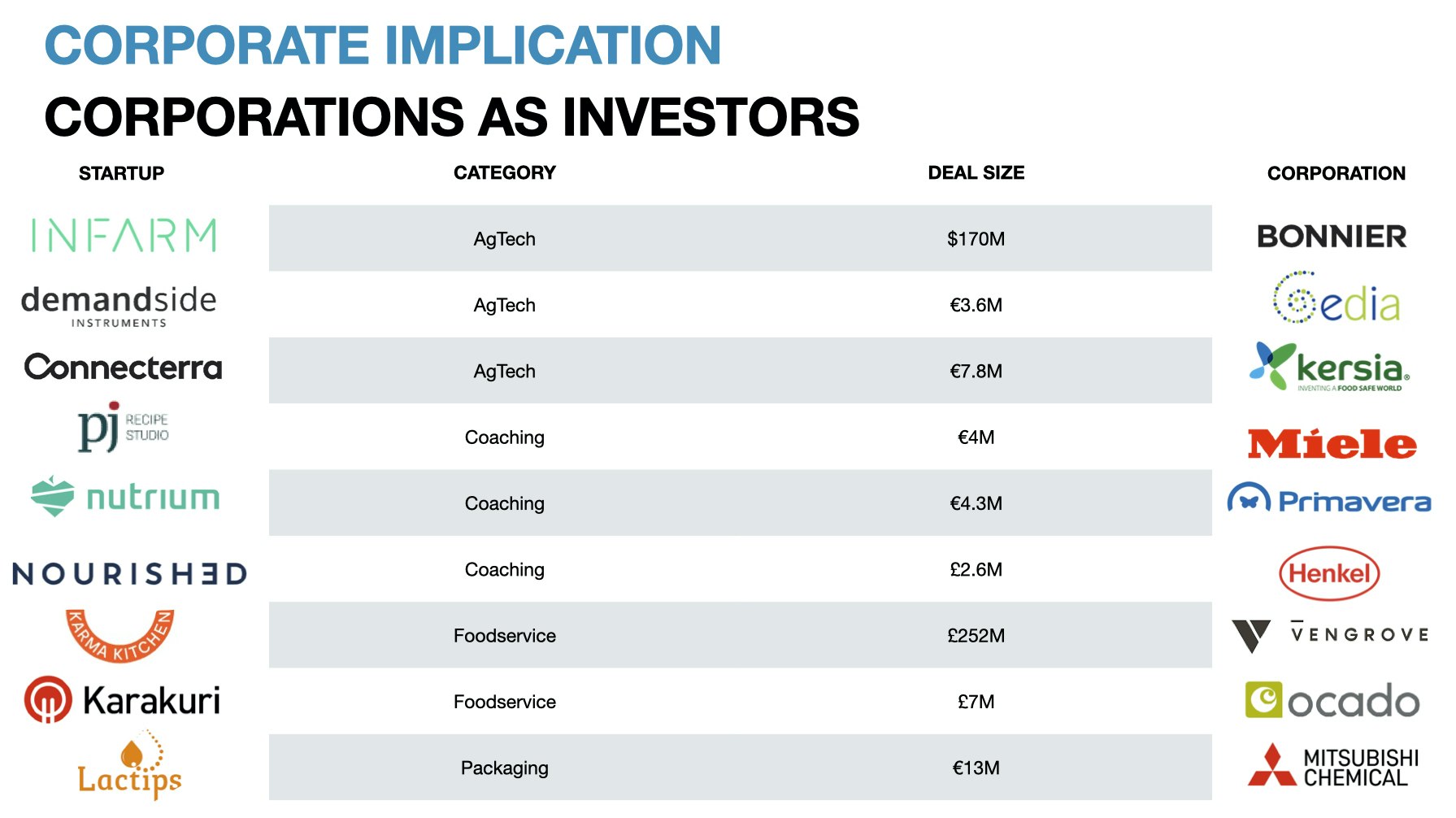Select the Connecterra logo

click(x=123, y=368)
